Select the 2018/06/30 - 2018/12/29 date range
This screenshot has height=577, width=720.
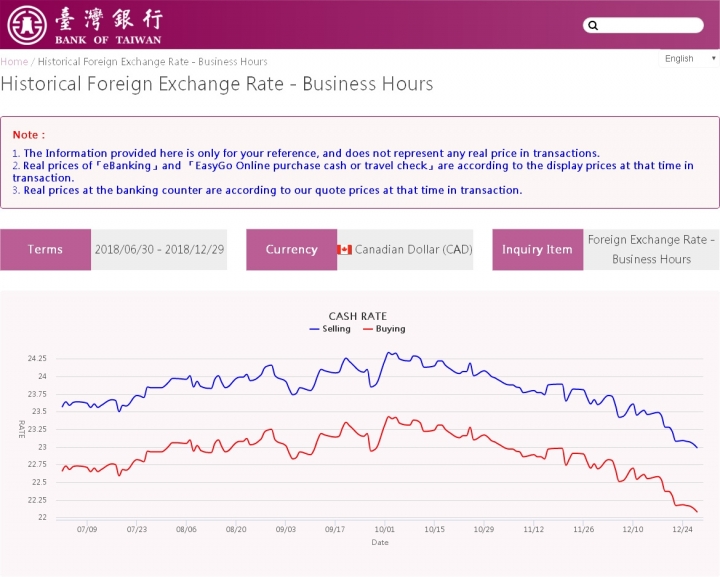point(159,250)
